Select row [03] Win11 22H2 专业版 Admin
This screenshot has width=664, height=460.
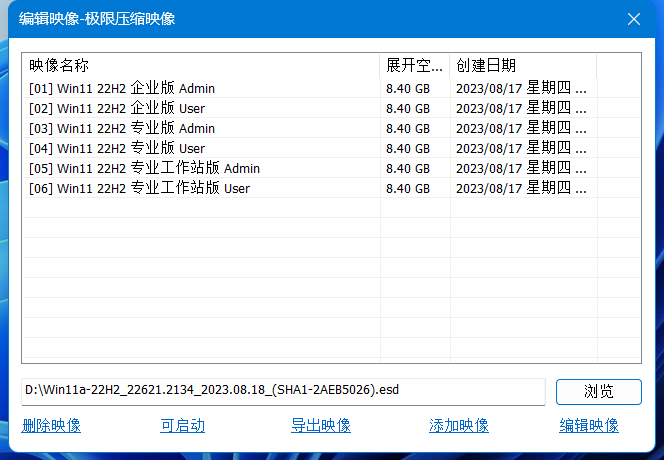pos(332,128)
